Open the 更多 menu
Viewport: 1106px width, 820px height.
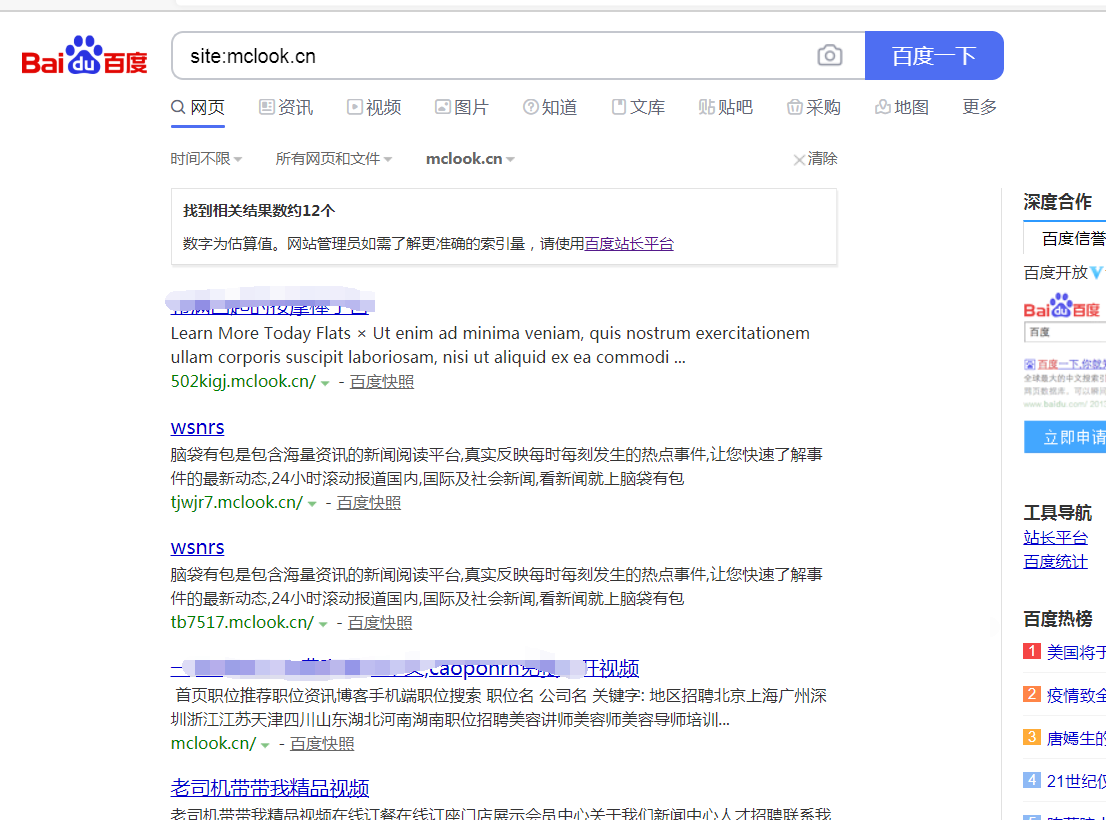point(980,106)
